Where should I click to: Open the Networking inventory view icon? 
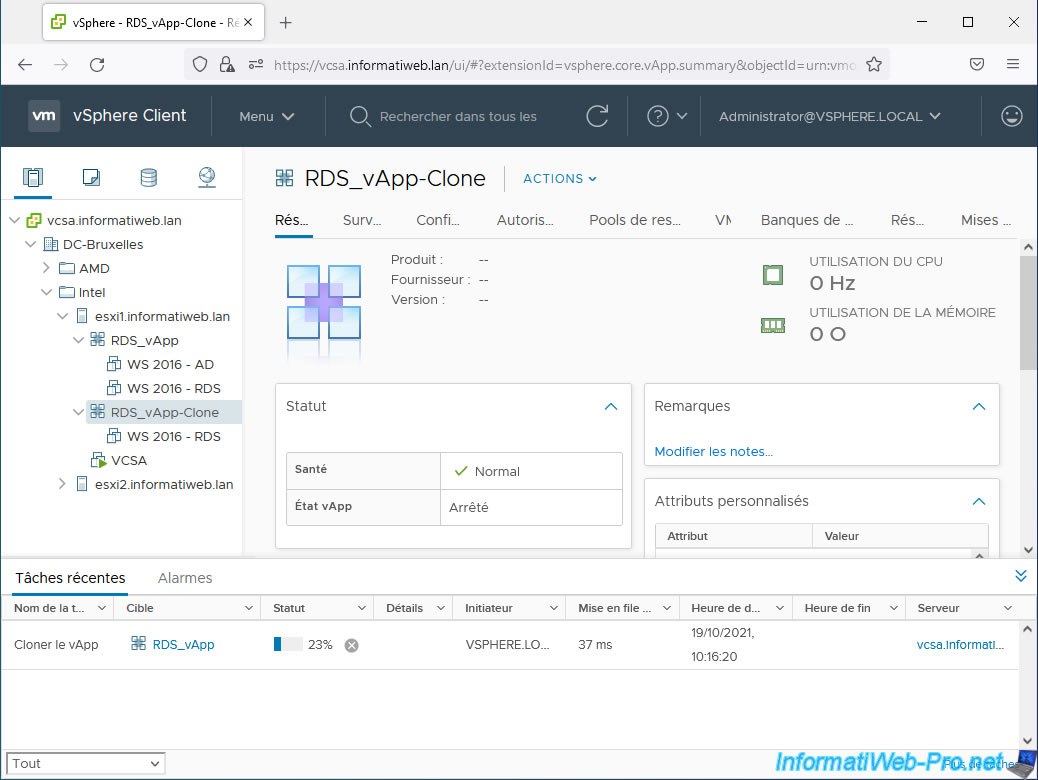pos(207,178)
